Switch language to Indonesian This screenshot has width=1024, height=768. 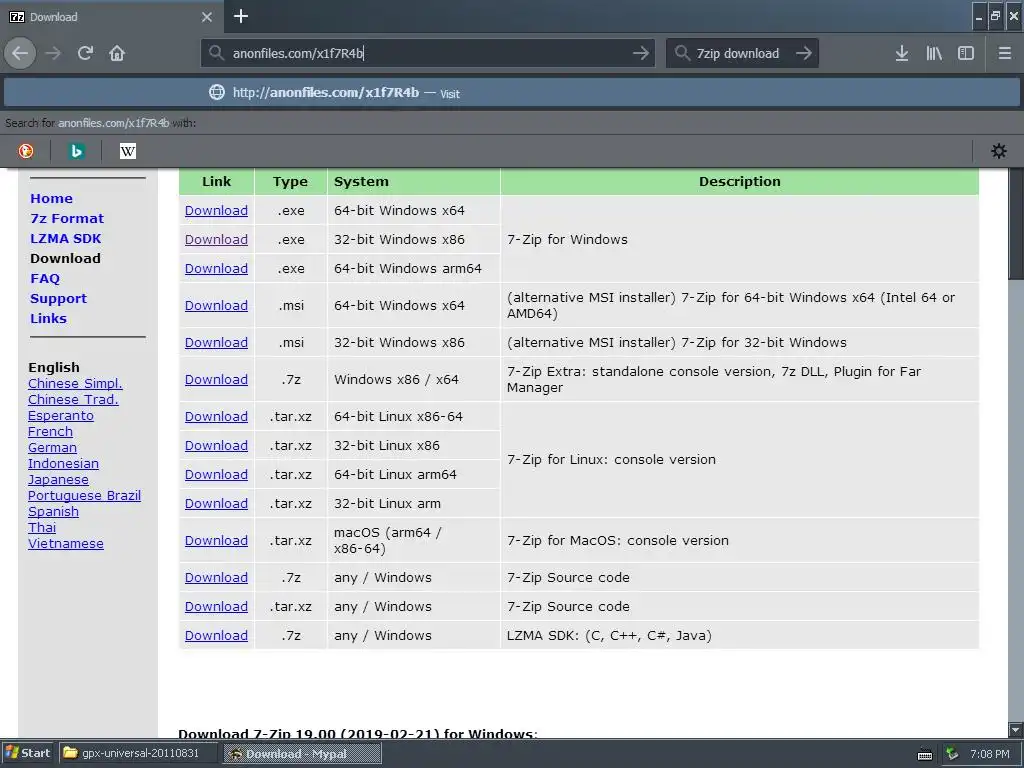pyautogui.click(x=63, y=464)
